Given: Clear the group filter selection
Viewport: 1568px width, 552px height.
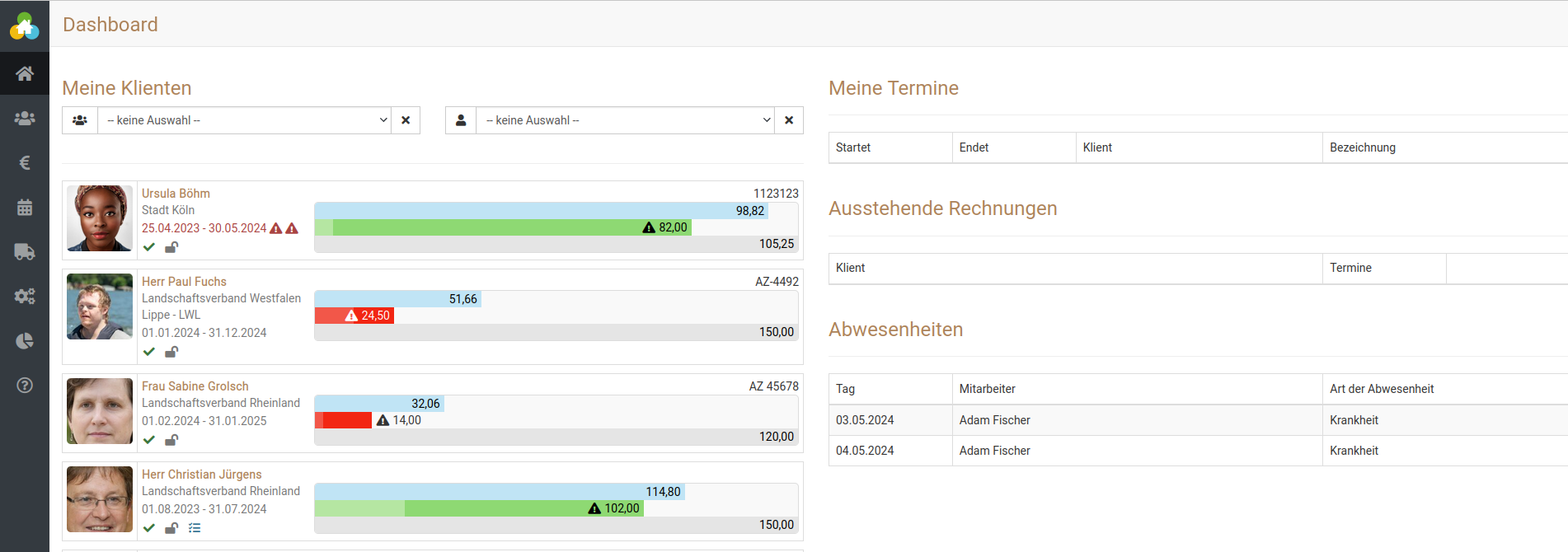Looking at the screenshot, I should coord(406,120).
